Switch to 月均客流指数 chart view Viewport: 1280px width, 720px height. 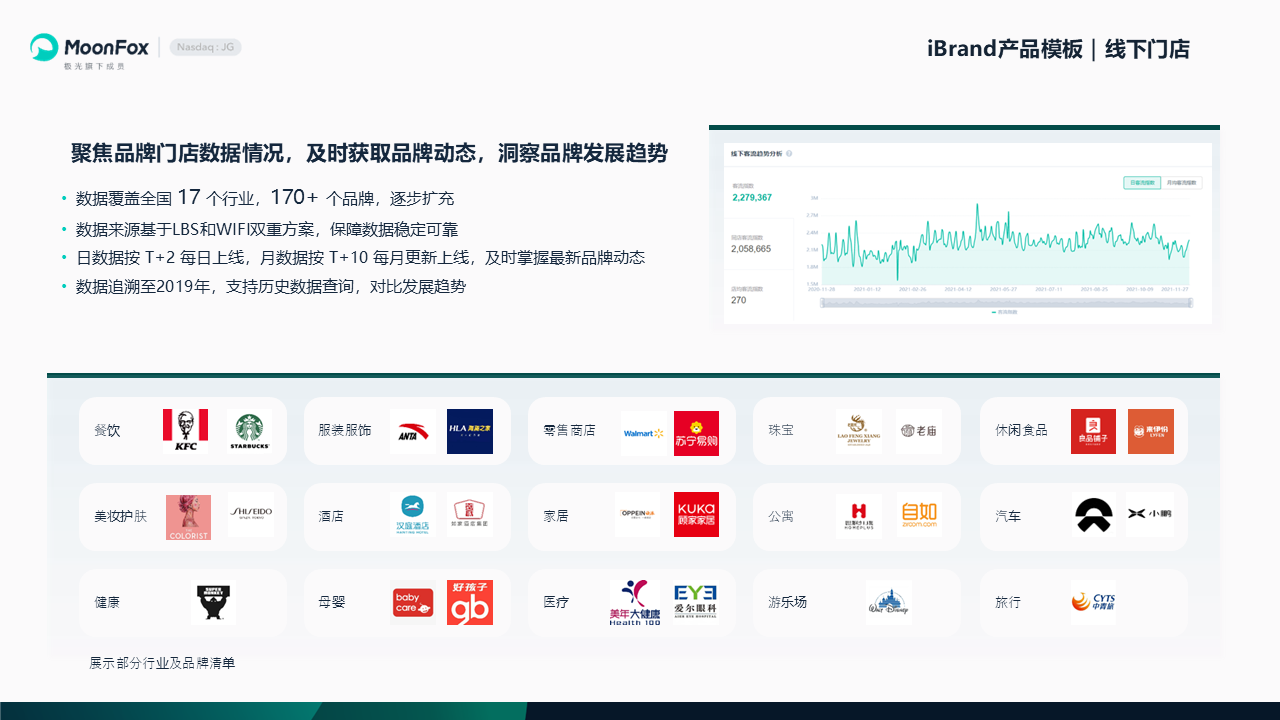[1180, 183]
